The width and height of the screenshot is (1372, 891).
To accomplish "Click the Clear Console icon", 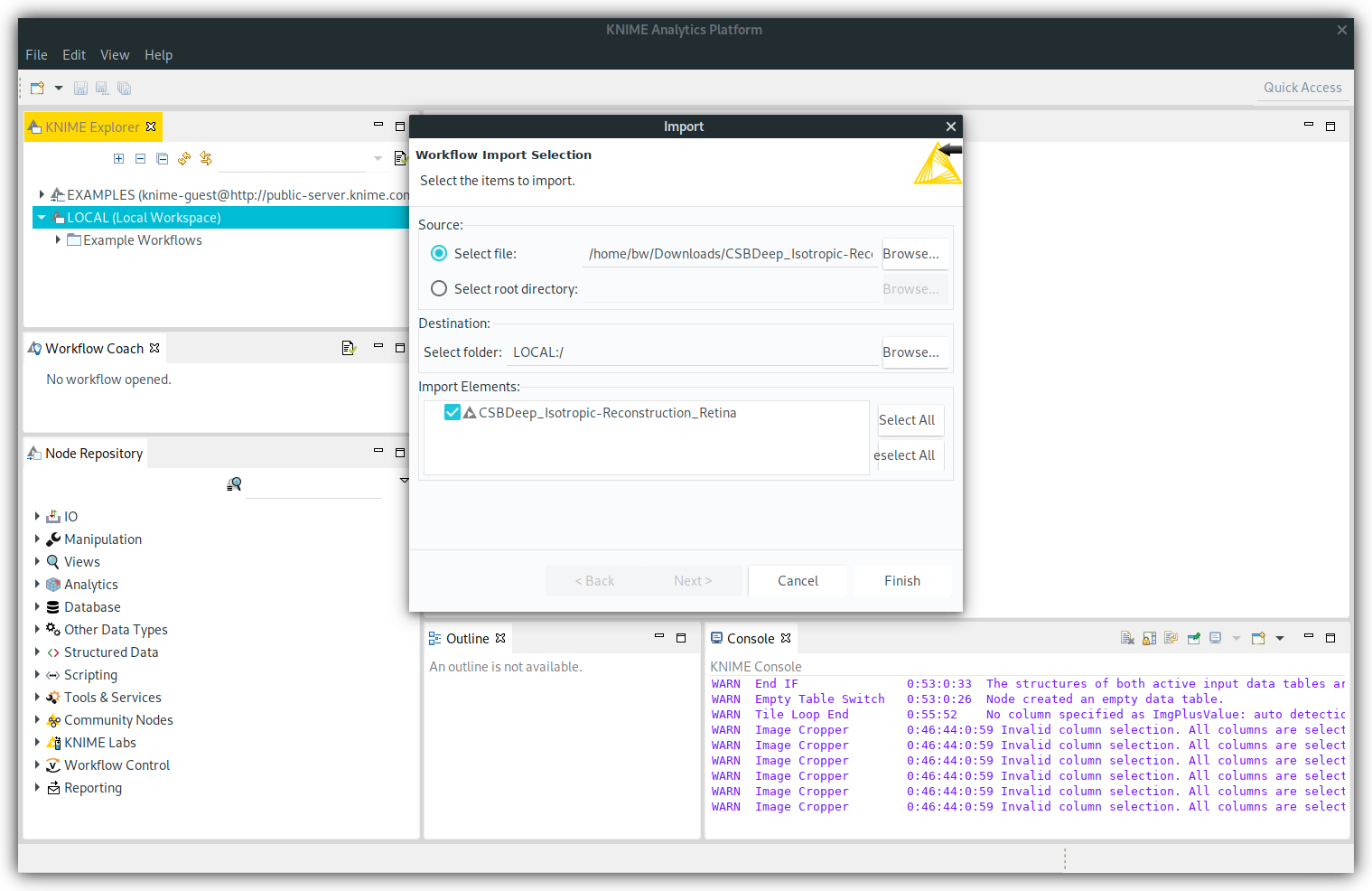I will [1127, 639].
